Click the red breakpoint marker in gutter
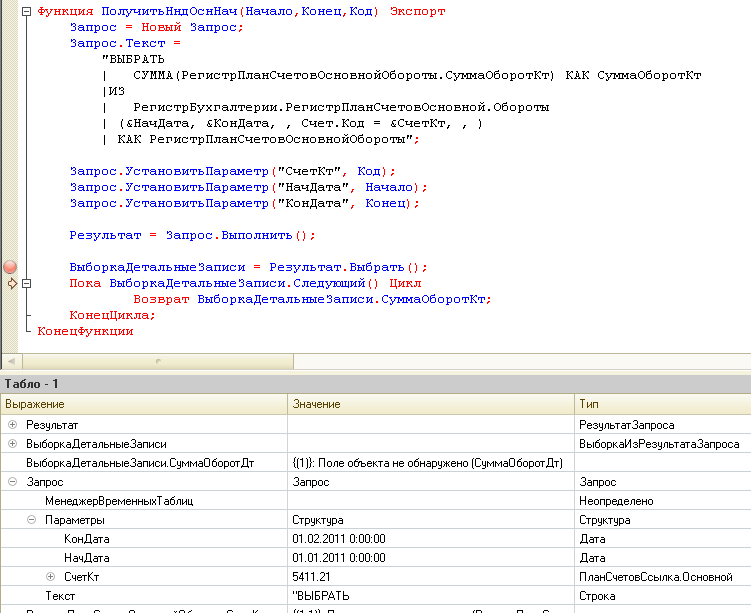Image resolution: width=751 pixels, height=613 pixels. [10, 267]
